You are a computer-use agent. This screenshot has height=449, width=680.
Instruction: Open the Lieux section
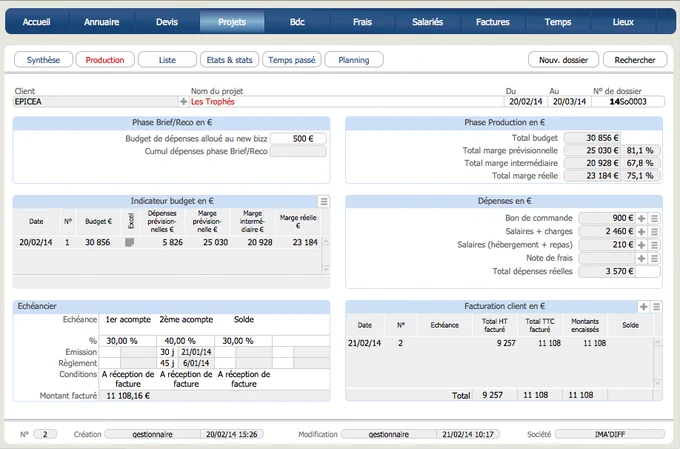tap(623, 22)
